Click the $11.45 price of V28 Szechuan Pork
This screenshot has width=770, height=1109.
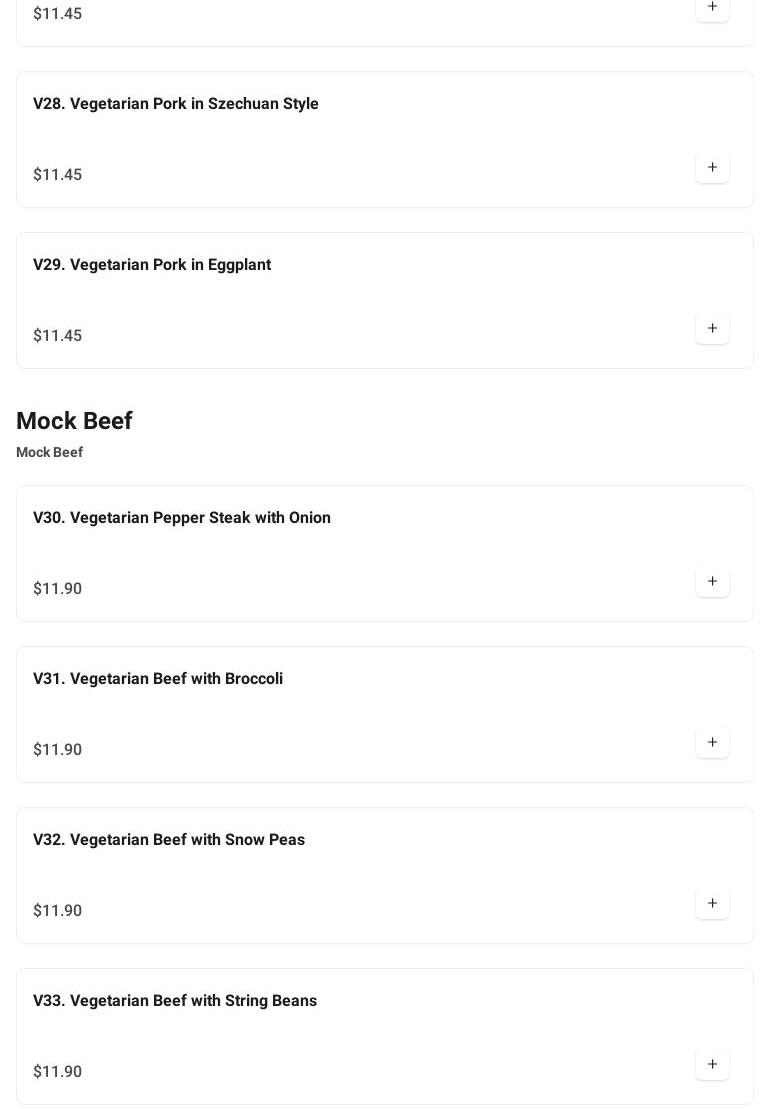(x=58, y=175)
